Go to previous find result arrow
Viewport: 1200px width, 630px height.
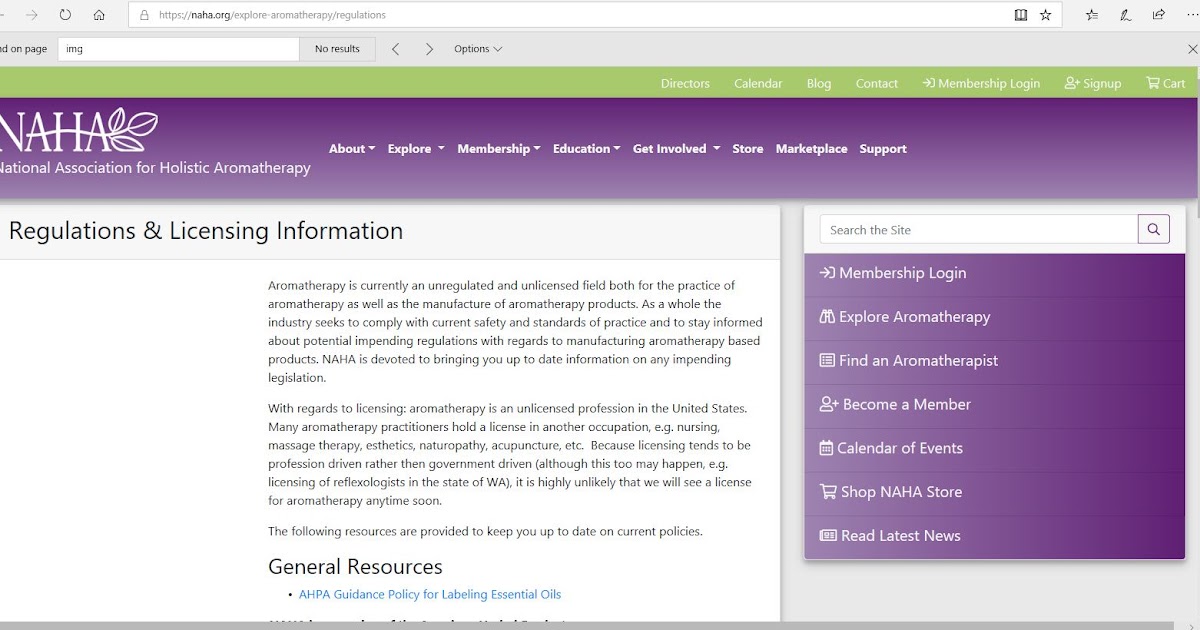click(395, 49)
